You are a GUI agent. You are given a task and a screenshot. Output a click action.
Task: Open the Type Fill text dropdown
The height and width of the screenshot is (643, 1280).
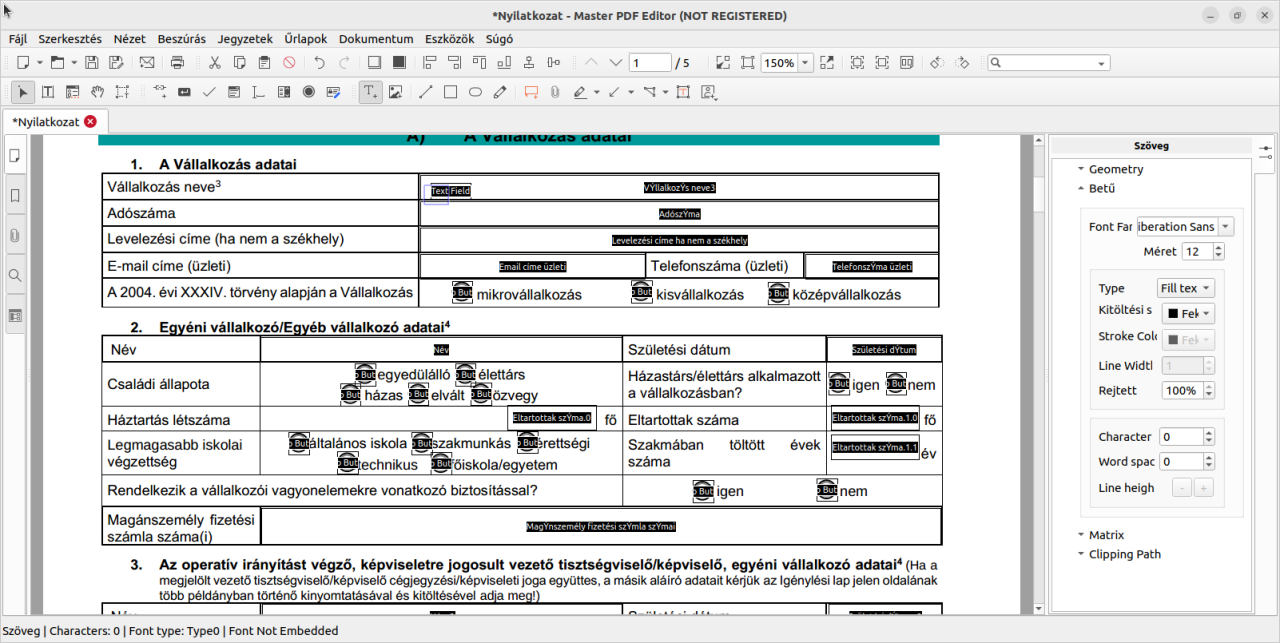1186,288
